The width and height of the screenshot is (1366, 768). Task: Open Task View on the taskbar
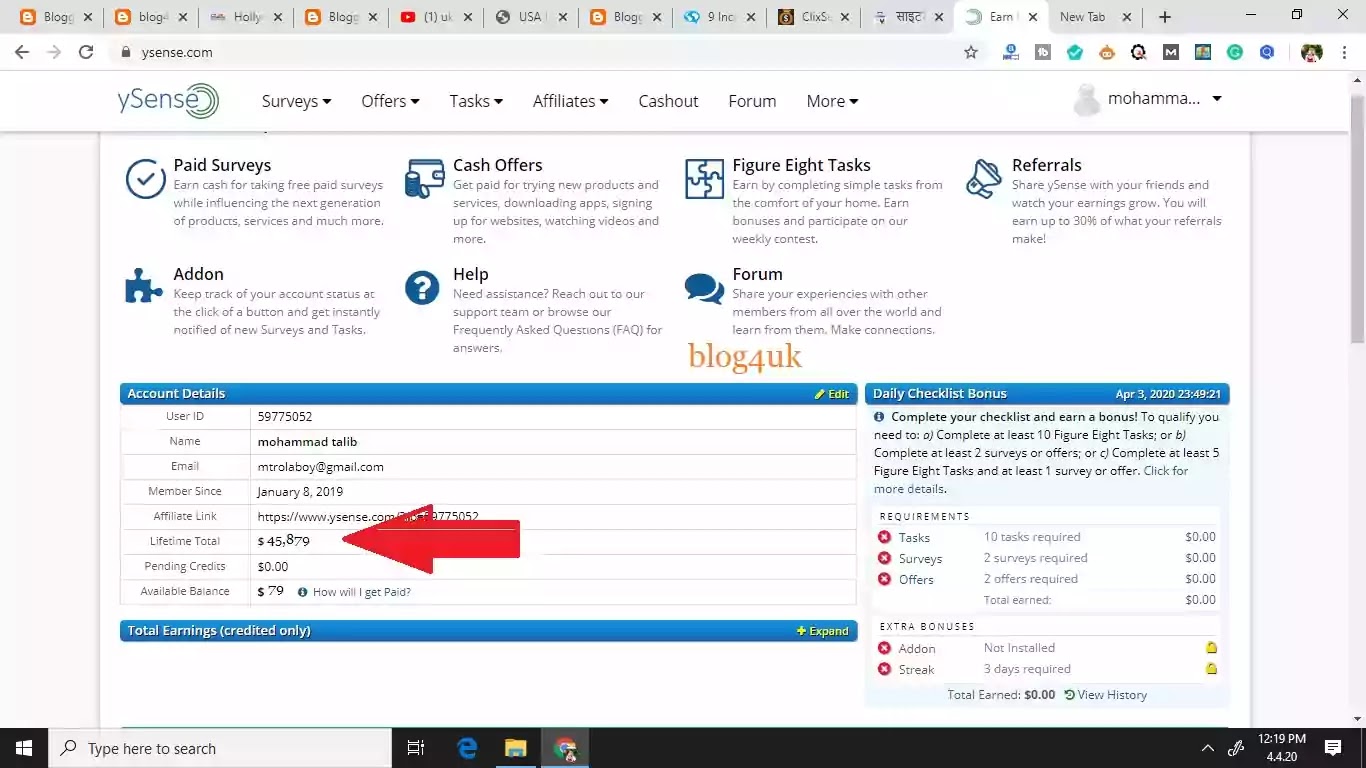click(416, 748)
